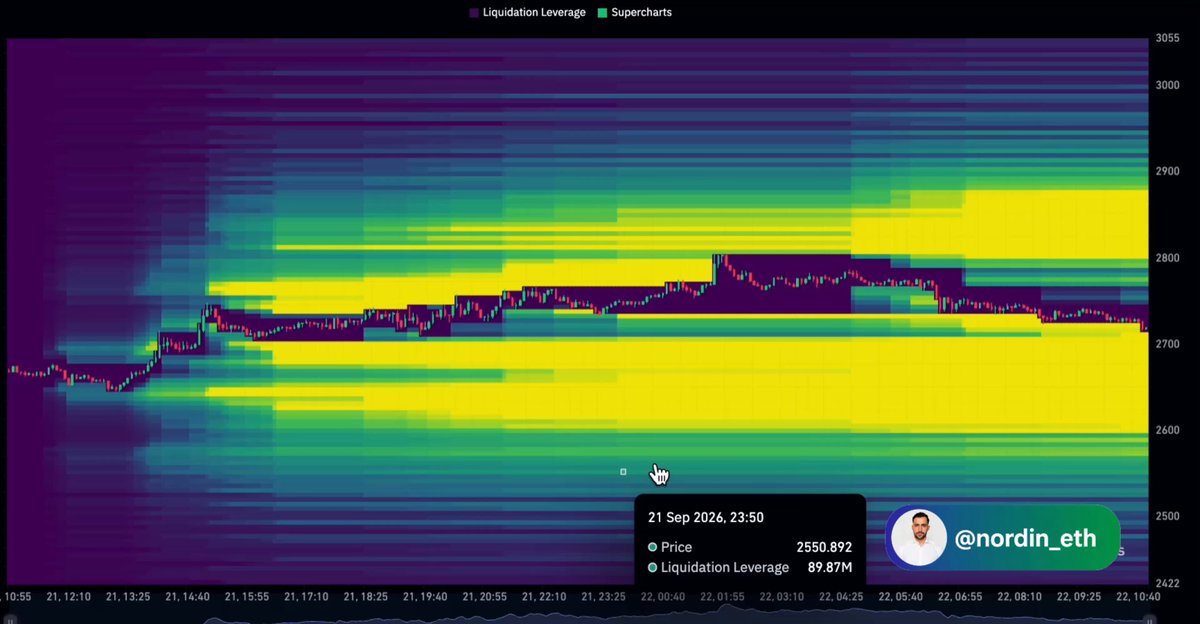Toggle the Liquidation Leverage series in the top legend
1200x624 pixels.
click(x=527, y=13)
